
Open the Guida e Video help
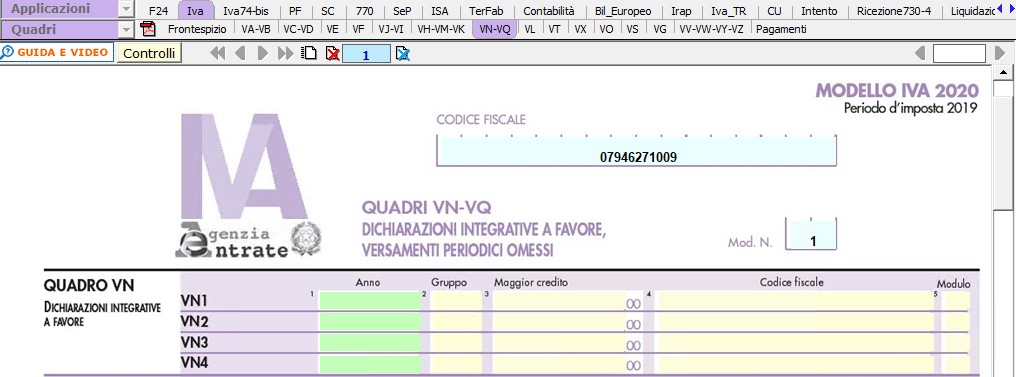click(x=57, y=52)
